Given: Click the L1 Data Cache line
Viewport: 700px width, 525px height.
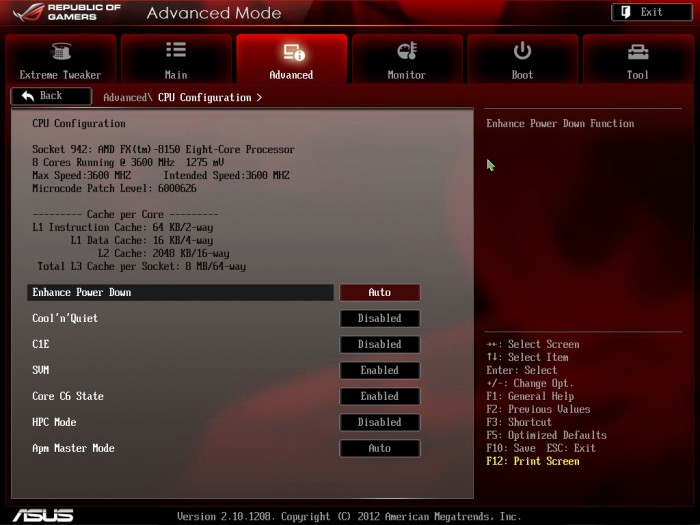Looking at the screenshot, I should (x=142, y=241).
